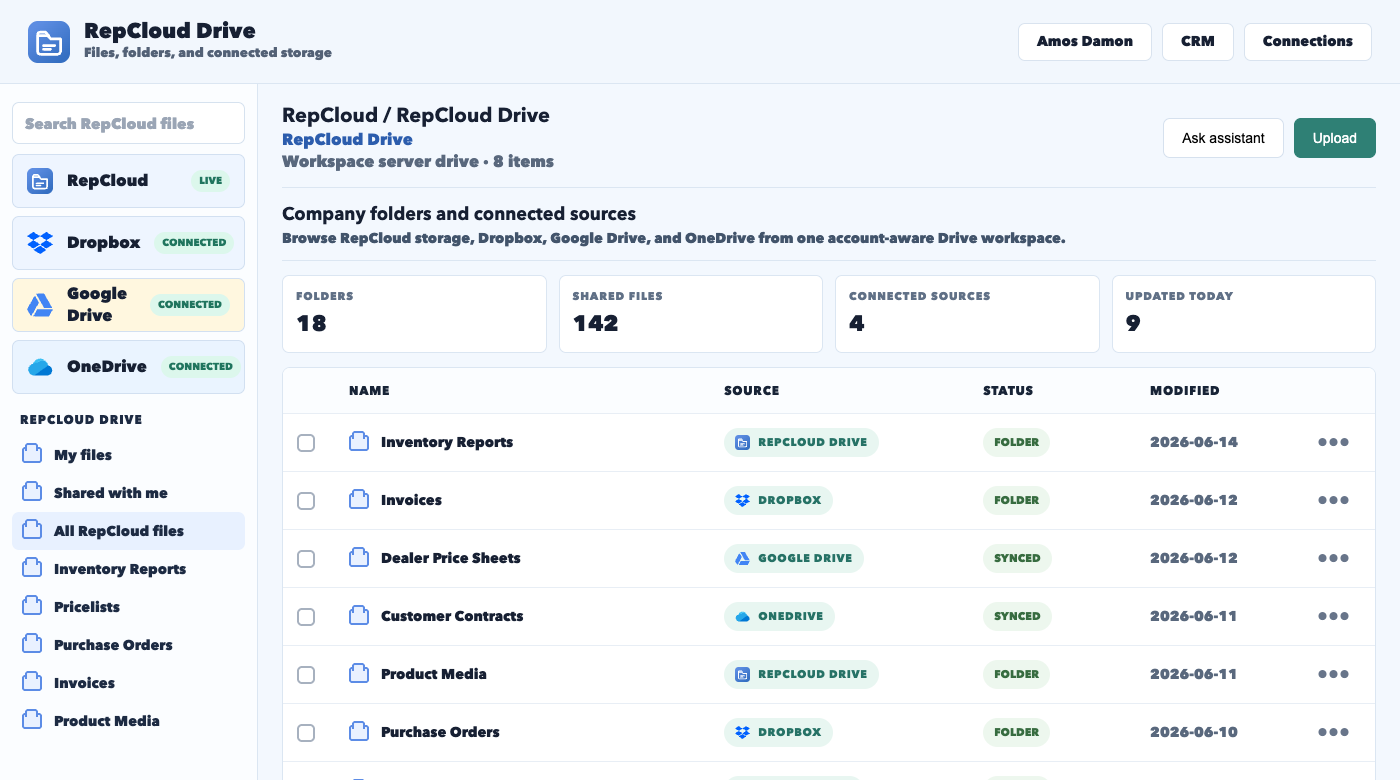Open the Customer Contracts folder name
Image resolution: width=1400 pixels, height=780 pixels.
(x=452, y=616)
